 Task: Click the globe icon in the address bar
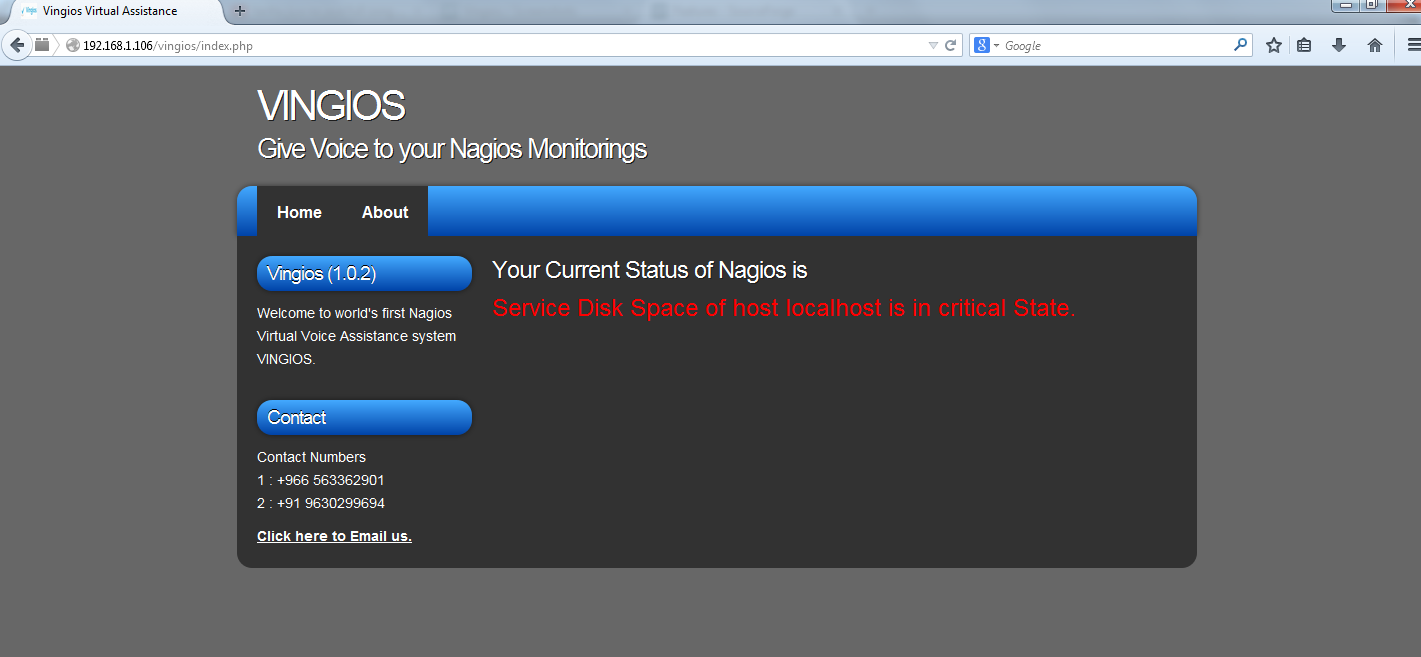coord(71,44)
